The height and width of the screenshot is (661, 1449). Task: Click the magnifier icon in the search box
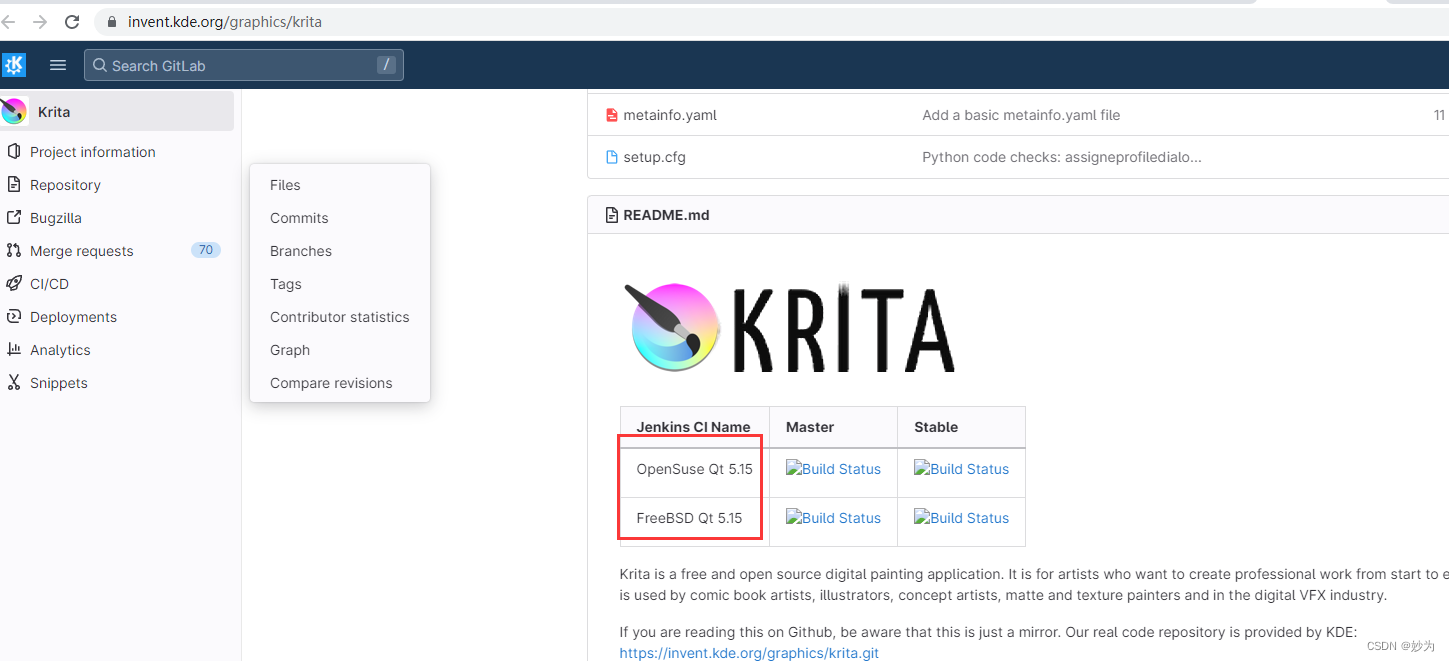pos(100,66)
